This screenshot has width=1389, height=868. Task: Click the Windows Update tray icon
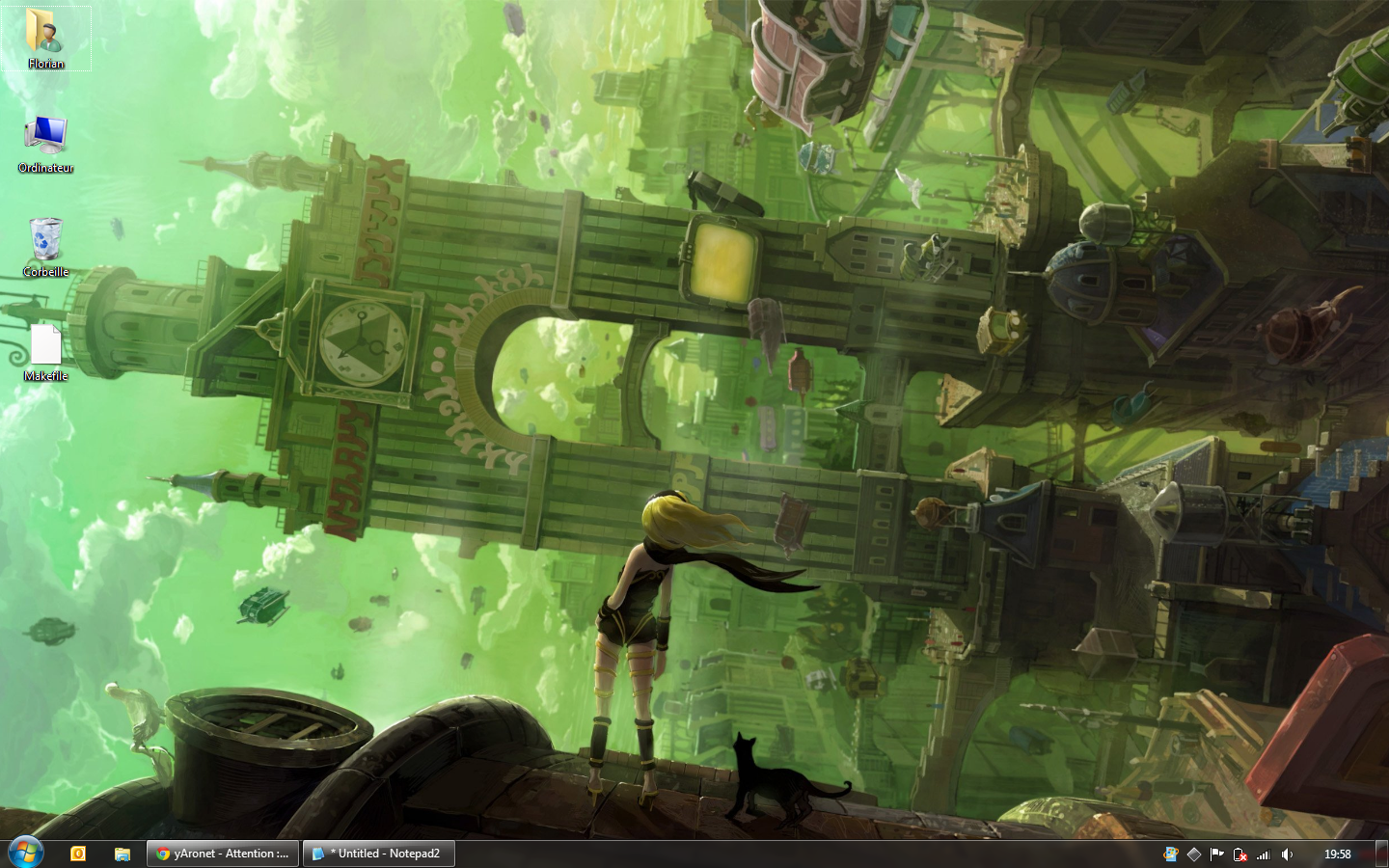pos(1170,854)
